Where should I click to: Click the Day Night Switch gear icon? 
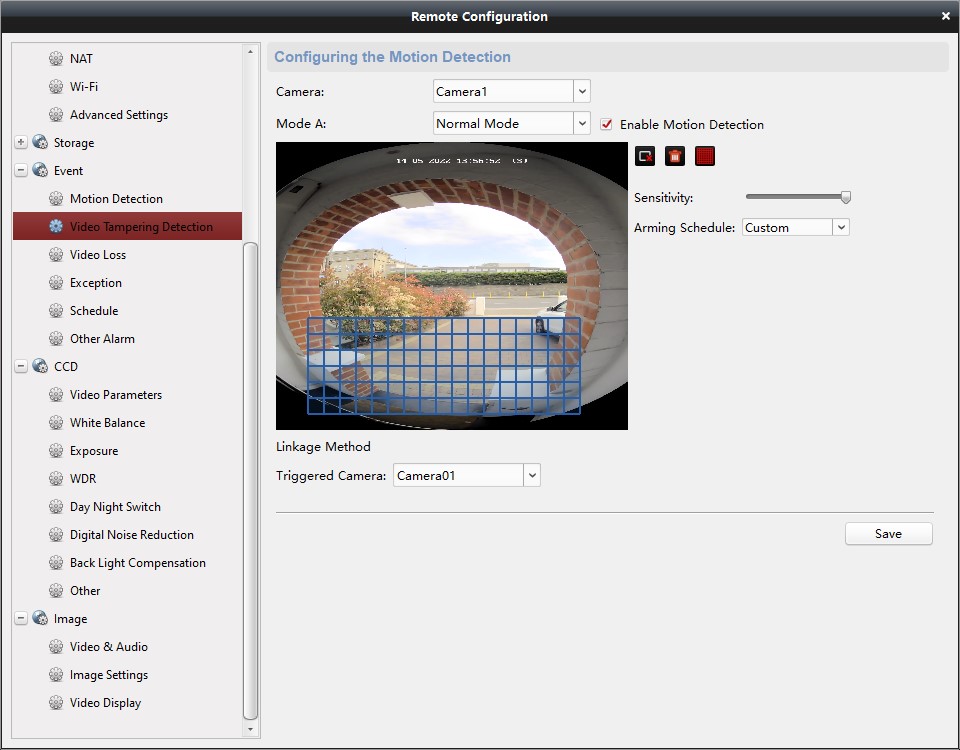55,506
